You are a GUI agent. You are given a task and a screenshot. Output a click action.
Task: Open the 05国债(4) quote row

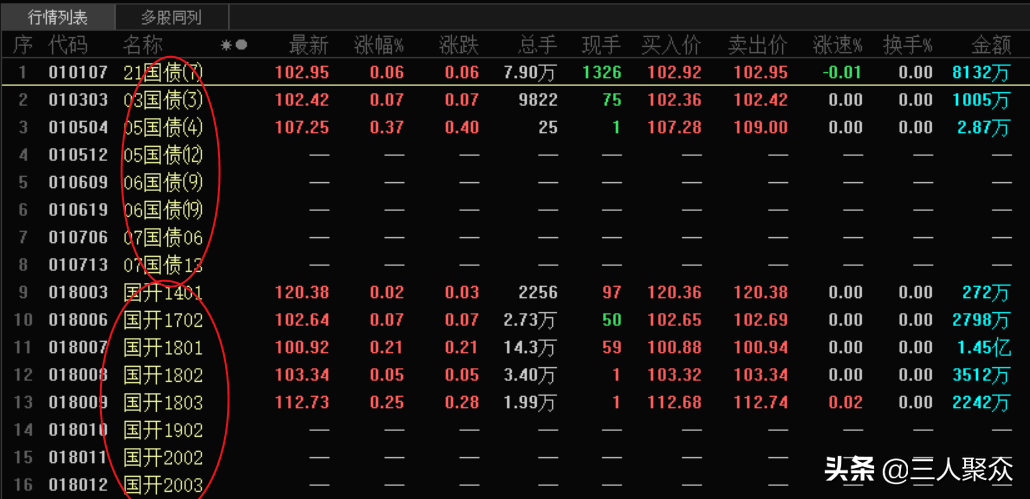[x=162, y=128]
